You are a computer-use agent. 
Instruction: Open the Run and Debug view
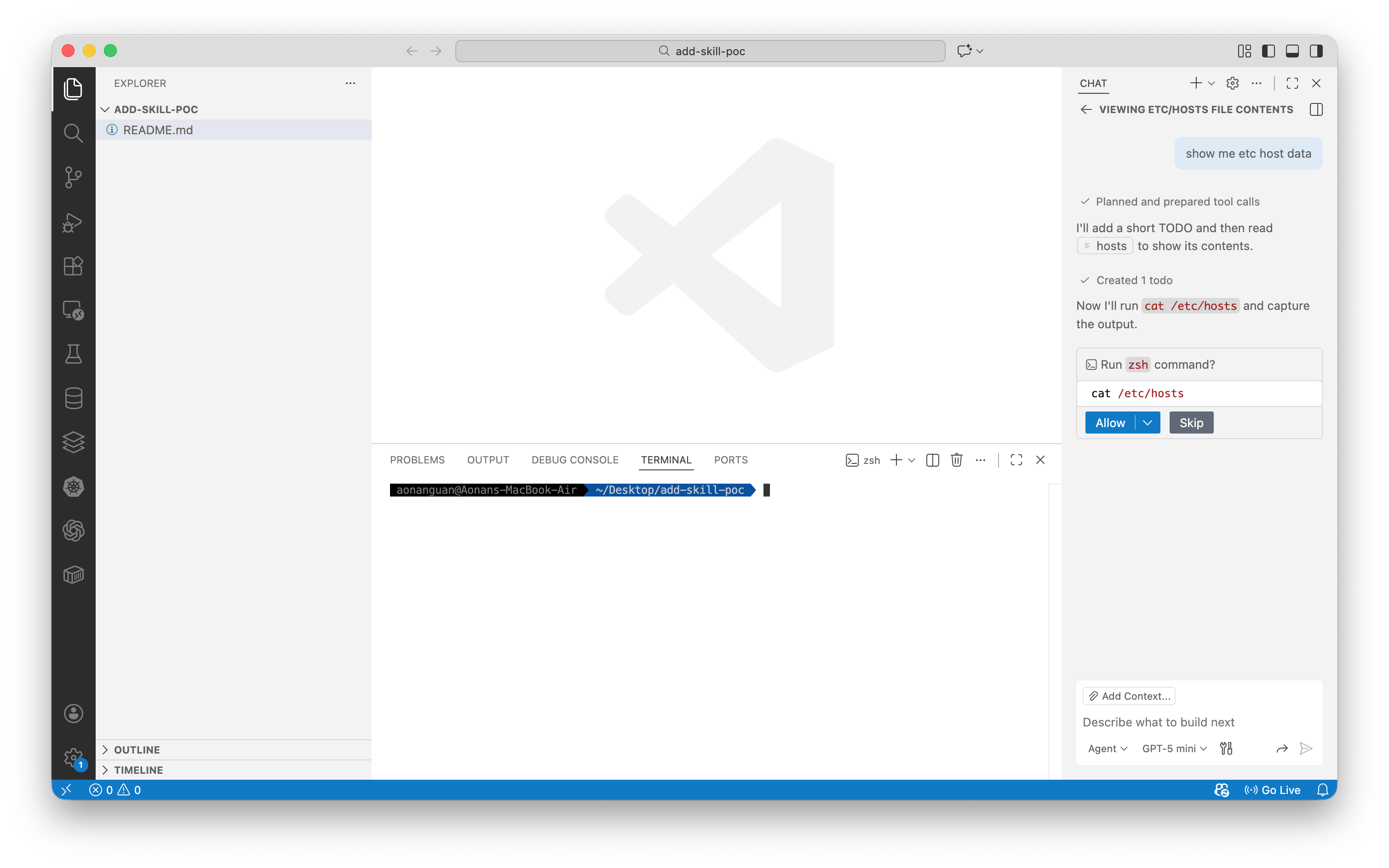pos(73,222)
